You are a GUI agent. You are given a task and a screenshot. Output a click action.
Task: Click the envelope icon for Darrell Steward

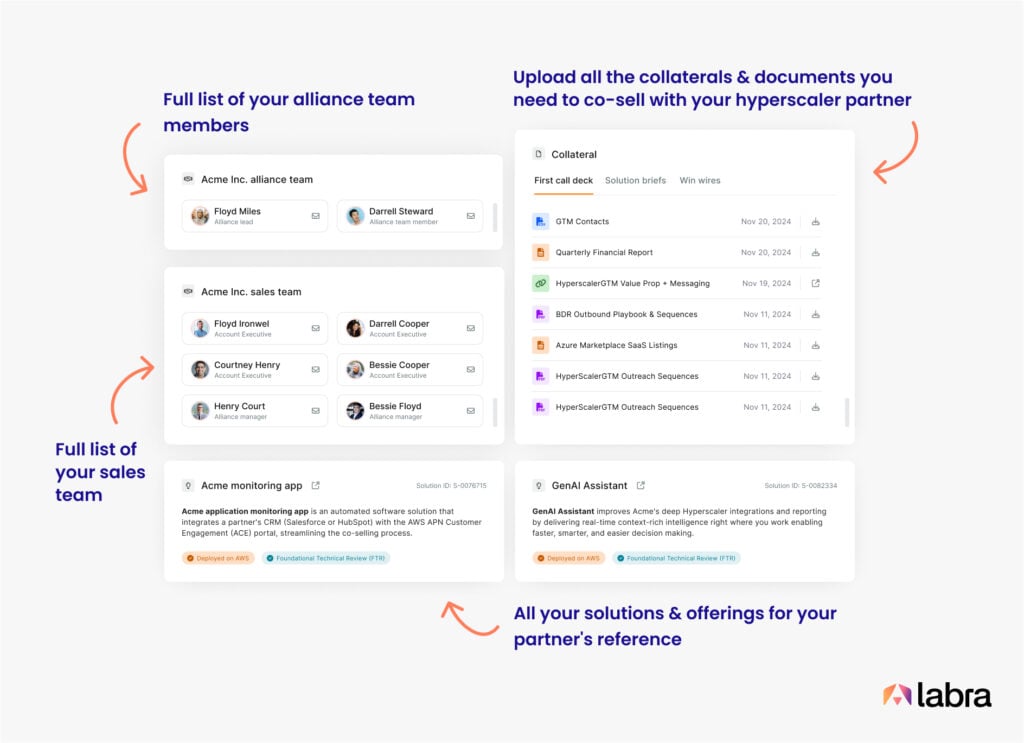point(471,216)
